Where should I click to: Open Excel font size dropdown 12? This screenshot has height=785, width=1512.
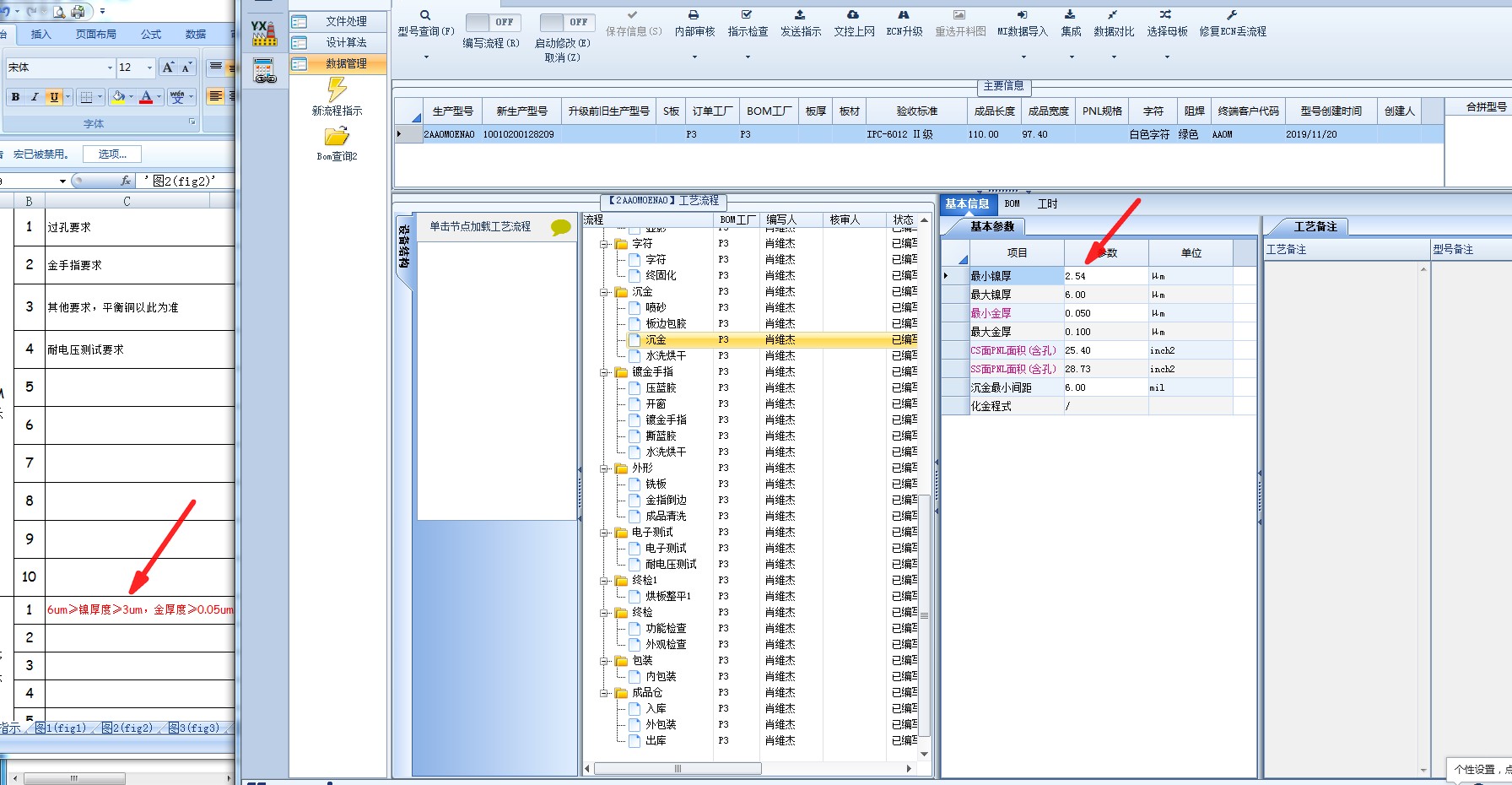tap(149, 68)
